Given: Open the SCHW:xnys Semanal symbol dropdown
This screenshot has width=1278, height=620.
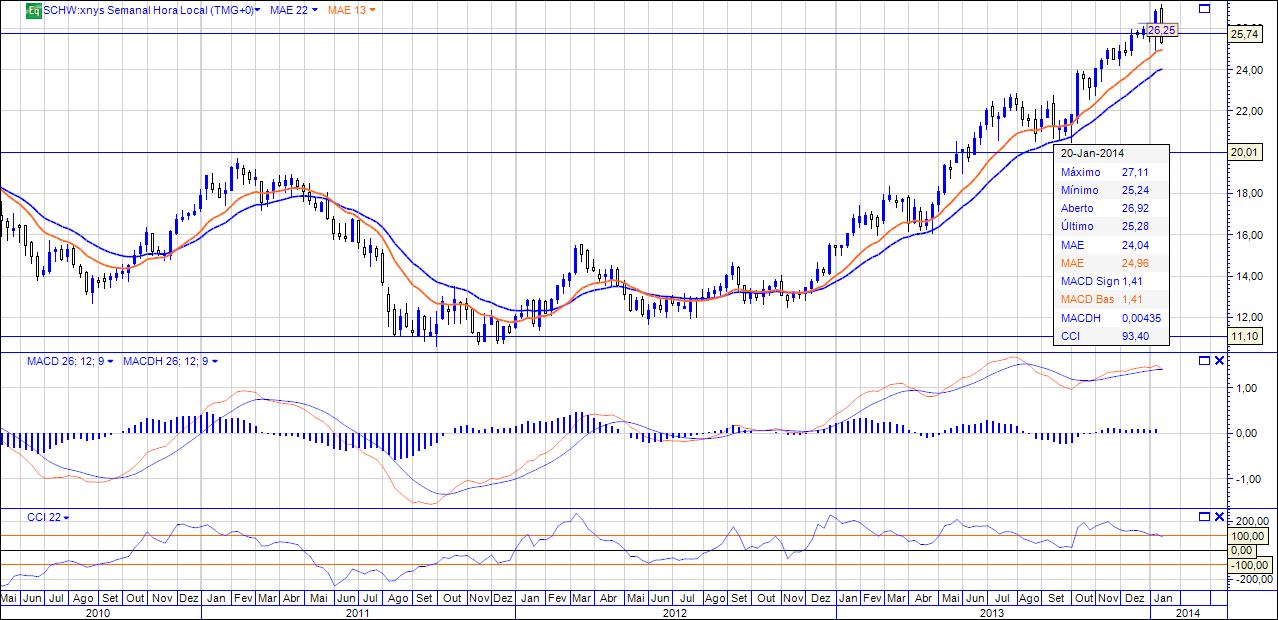Looking at the screenshot, I should click(x=258, y=10).
